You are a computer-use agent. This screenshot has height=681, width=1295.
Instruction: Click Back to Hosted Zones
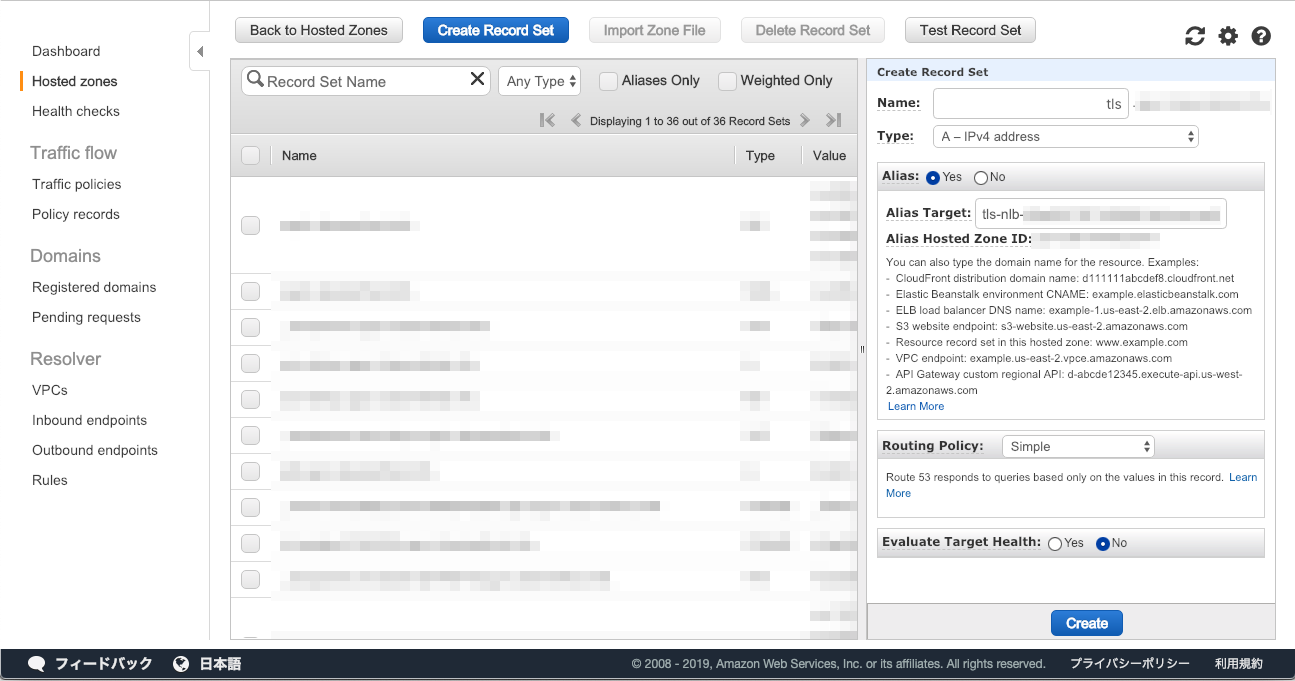point(319,30)
